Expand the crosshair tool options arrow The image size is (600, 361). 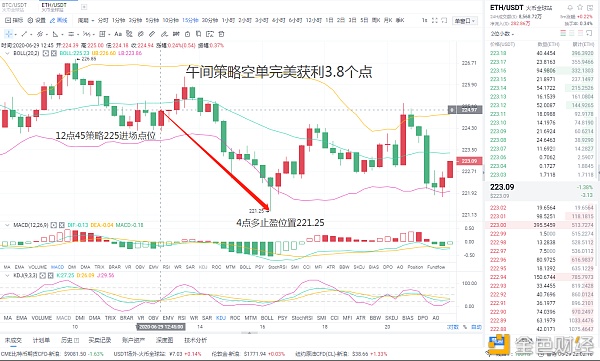(15, 34)
